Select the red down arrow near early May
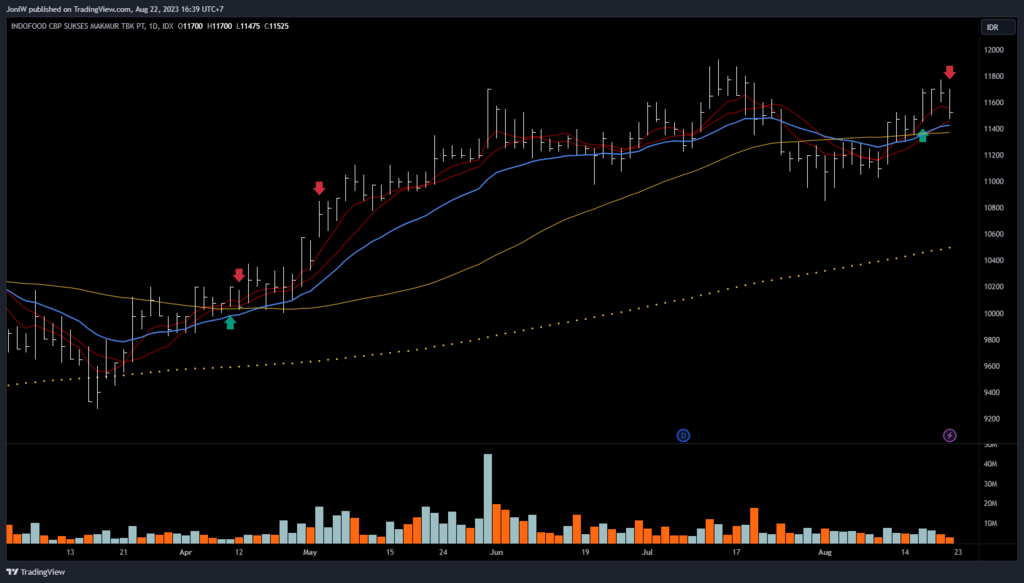 (x=319, y=188)
